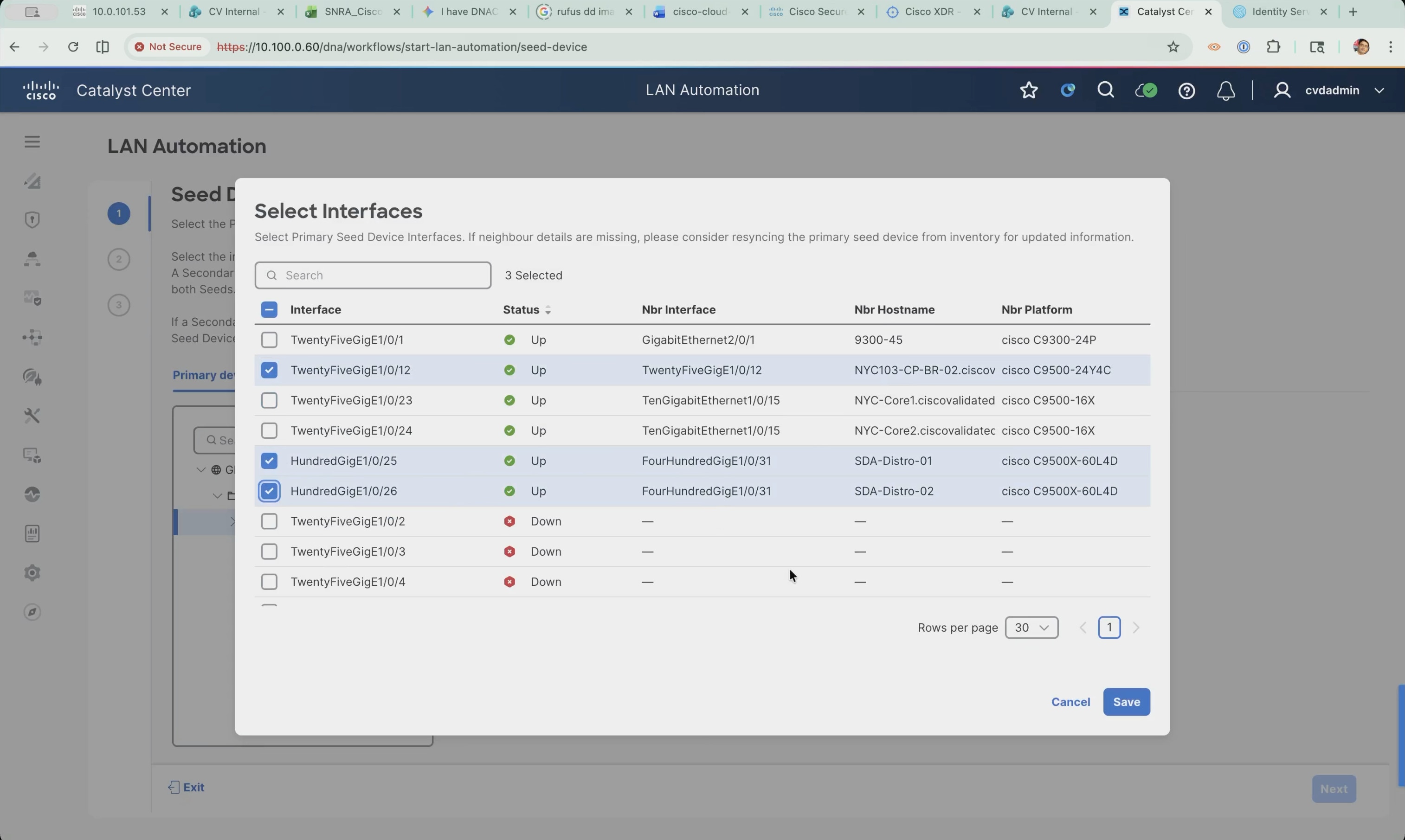Toggle the select-all header checkbox

[269, 310]
